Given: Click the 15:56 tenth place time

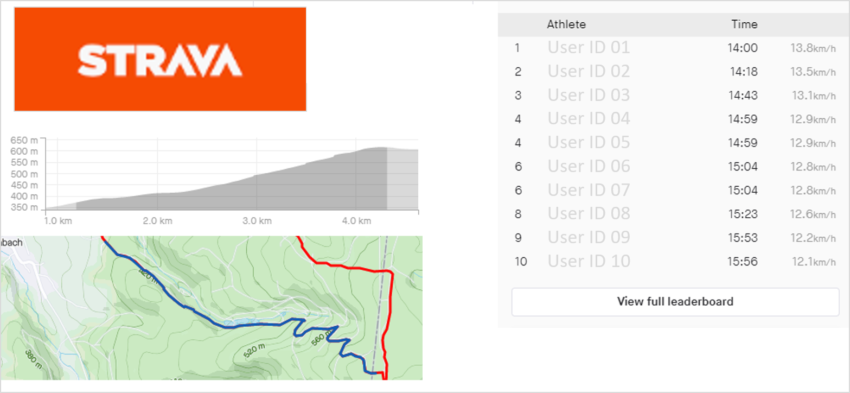Looking at the screenshot, I should point(743,262).
